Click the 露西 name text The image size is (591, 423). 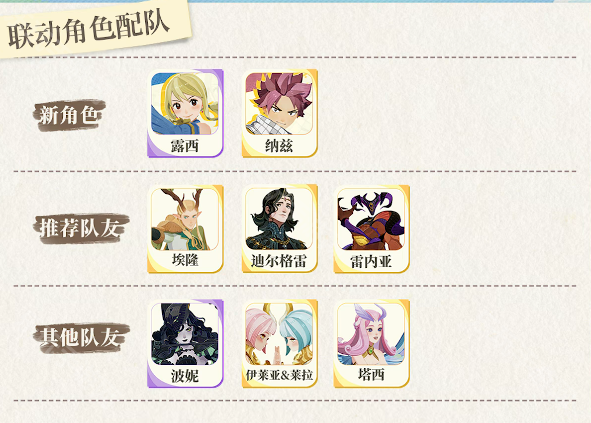coord(185,146)
